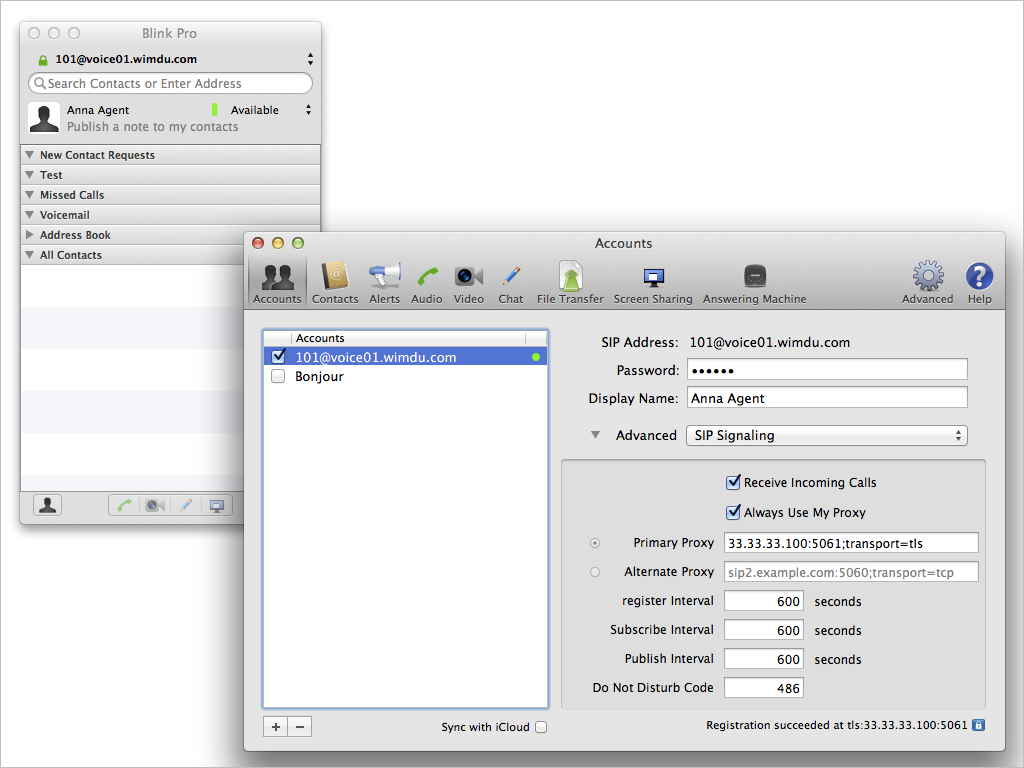Start screen sharing with monitor icon in Blink Pro
The image size is (1024, 768).
click(217, 505)
